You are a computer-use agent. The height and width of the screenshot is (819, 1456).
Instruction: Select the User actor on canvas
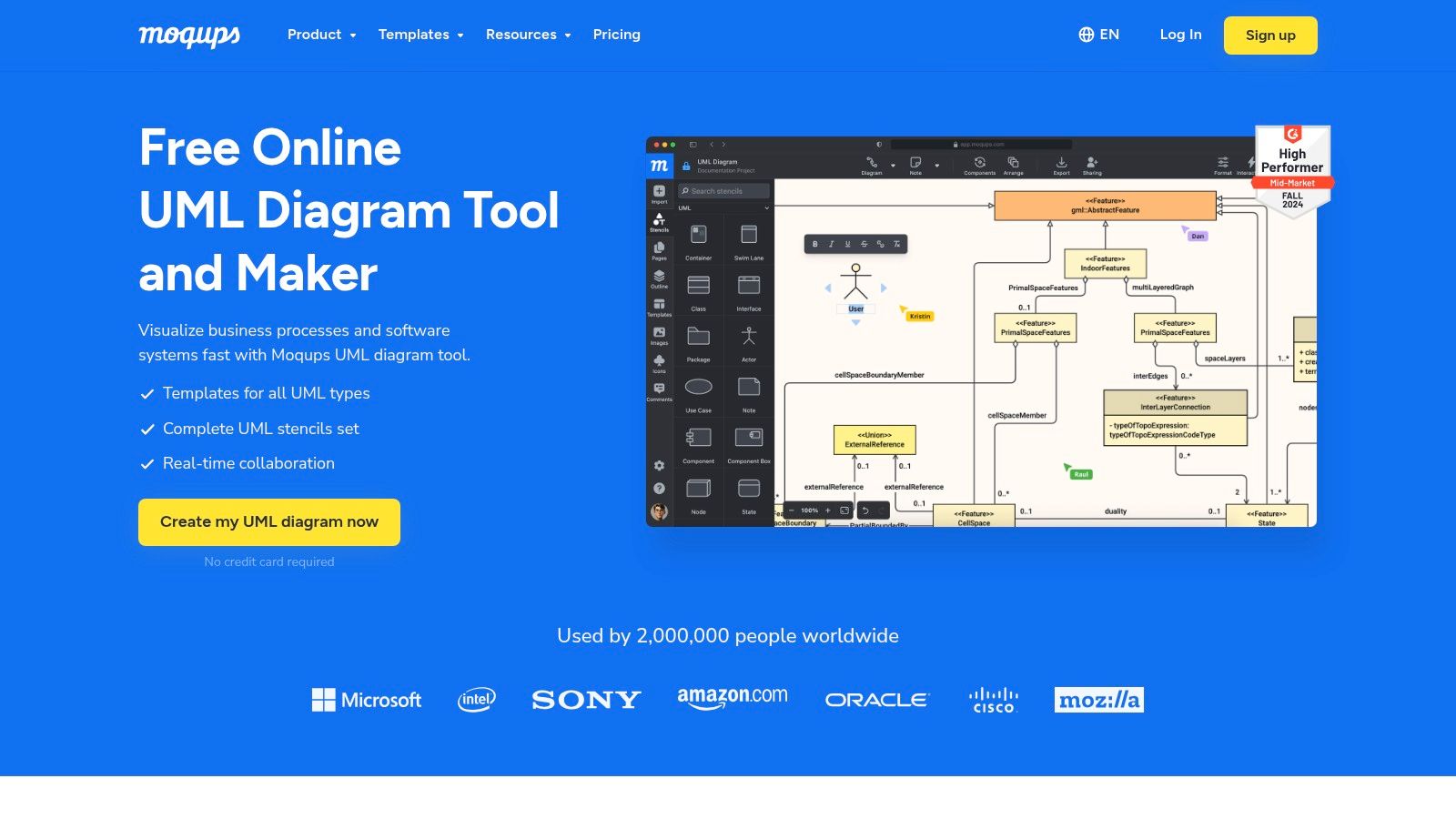(855, 288)
